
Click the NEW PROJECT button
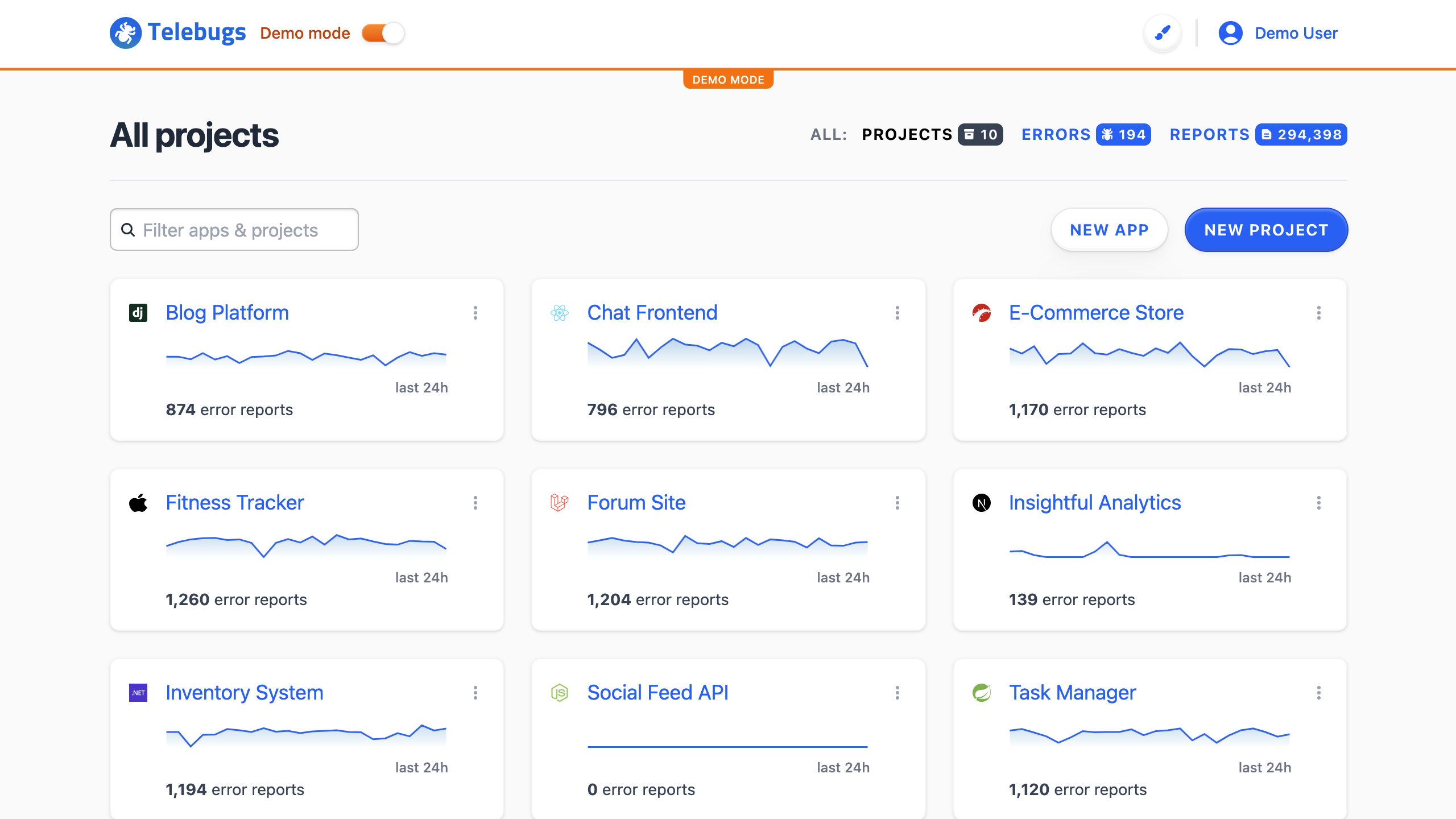pos(1265,230)
